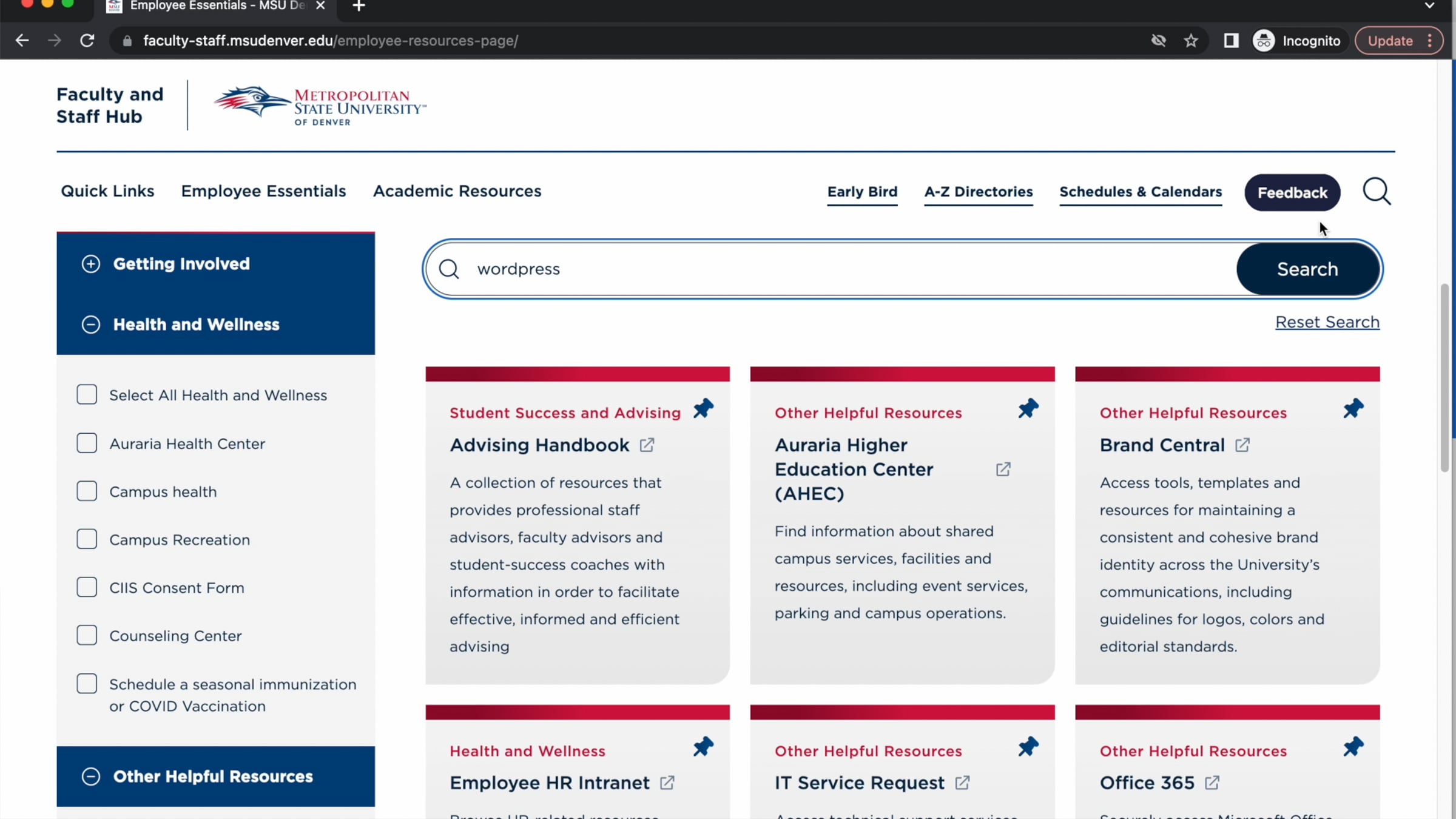The image size is (1456, 819).
Task: Check Select All Health and Wellness
Action: (x=87, y=395)
